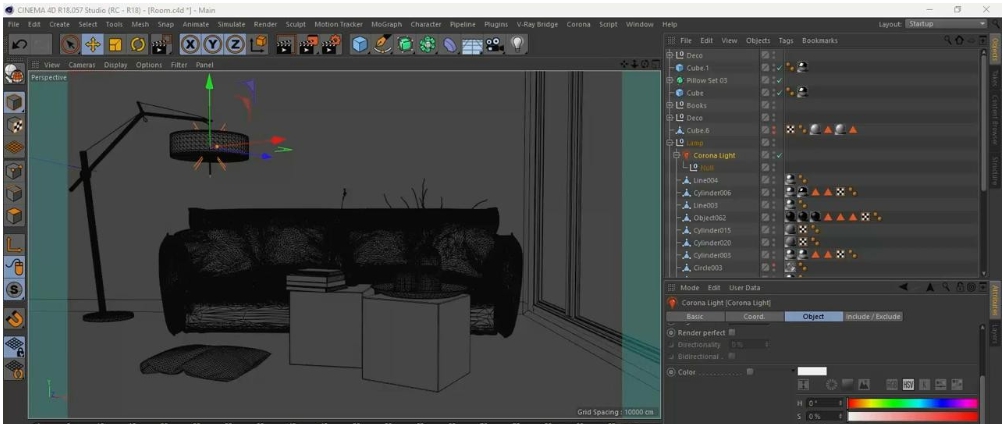Select Cylinder006 in the object list
The height and width of the screenshot is (424, 1003).
click(x=711, y=192)
